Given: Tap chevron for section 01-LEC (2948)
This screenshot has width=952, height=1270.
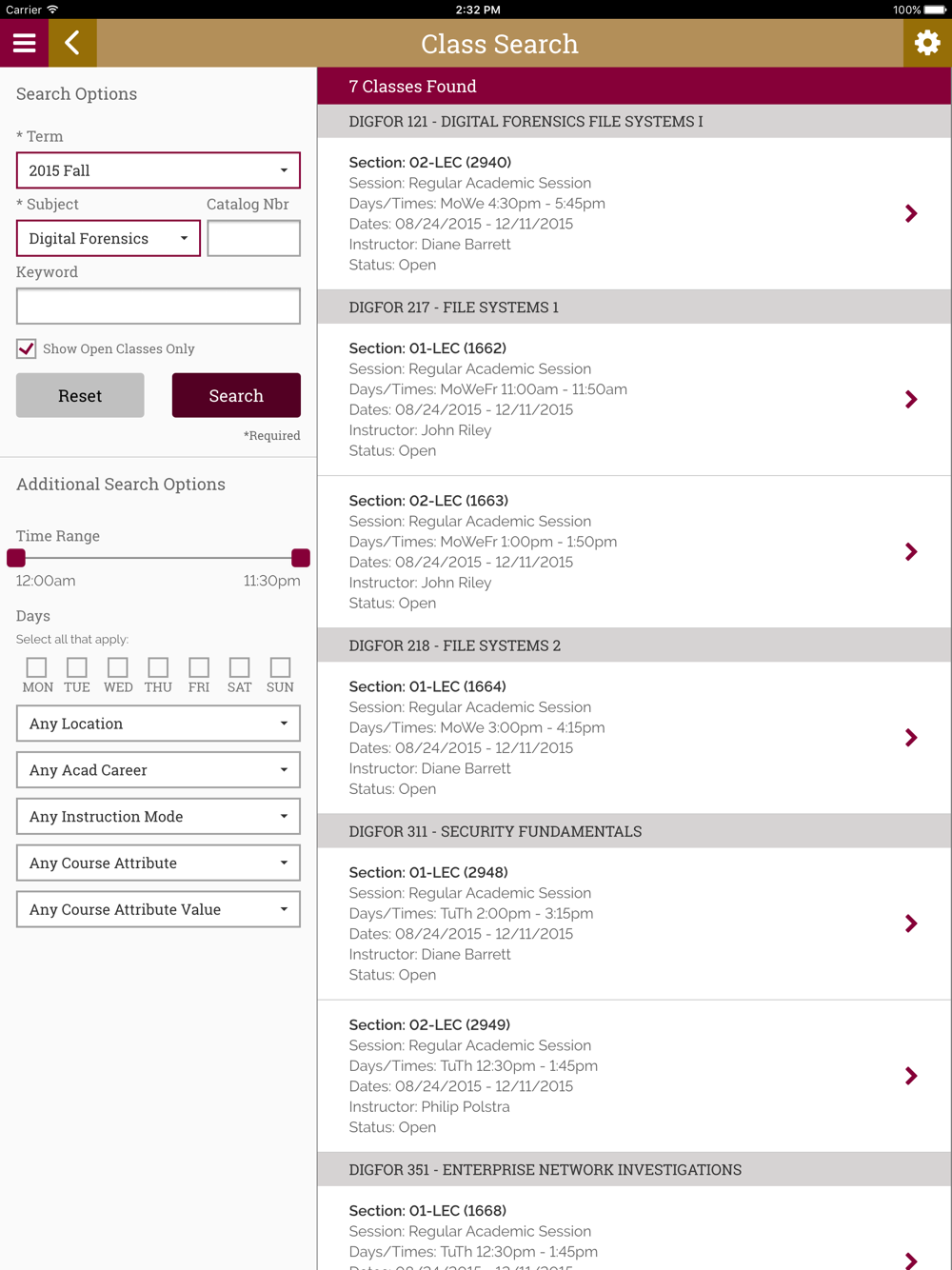Looking at the screenshot, I should click(x=911, y=923).
